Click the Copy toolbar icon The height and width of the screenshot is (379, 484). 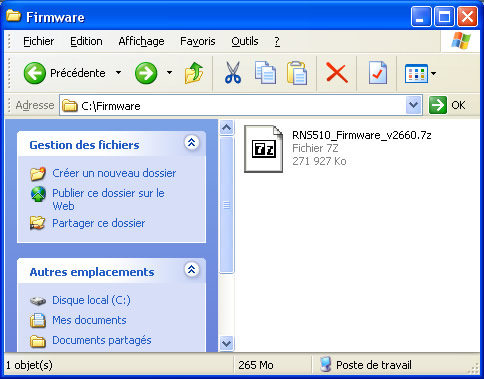[265, 73]
